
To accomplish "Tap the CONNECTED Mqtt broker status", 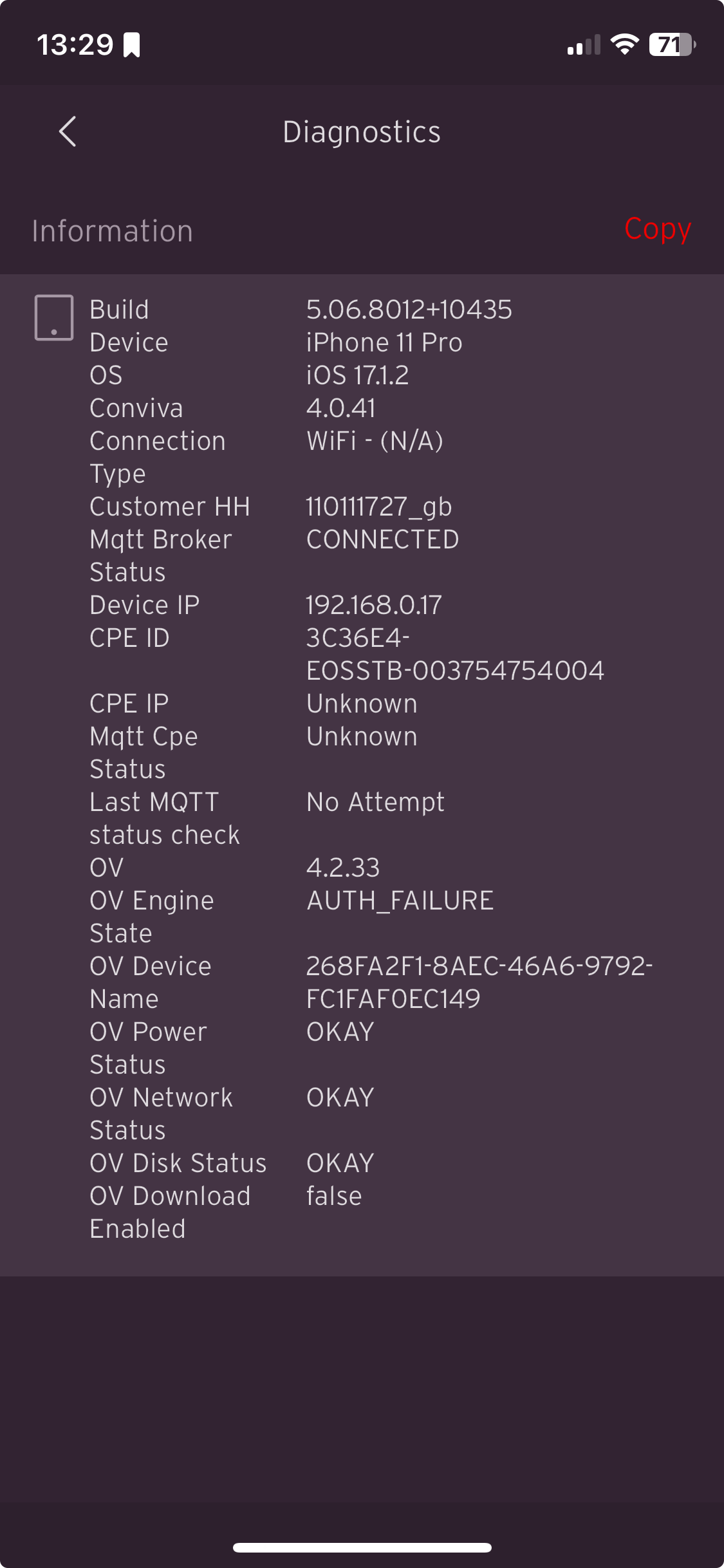I will [x=382, y=539].
